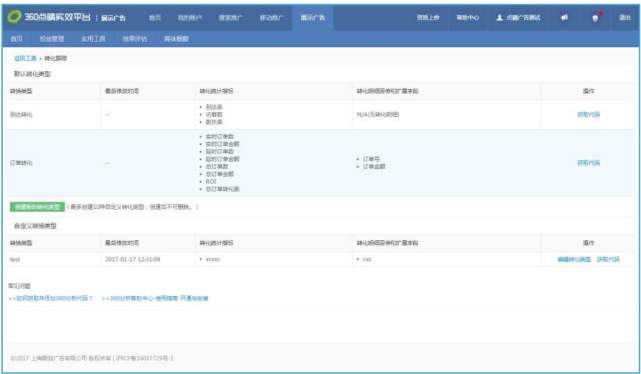The image size is (641, 374).
Task: Click 编辑转化类型 for the test row
Action: (x=574, y=259)
